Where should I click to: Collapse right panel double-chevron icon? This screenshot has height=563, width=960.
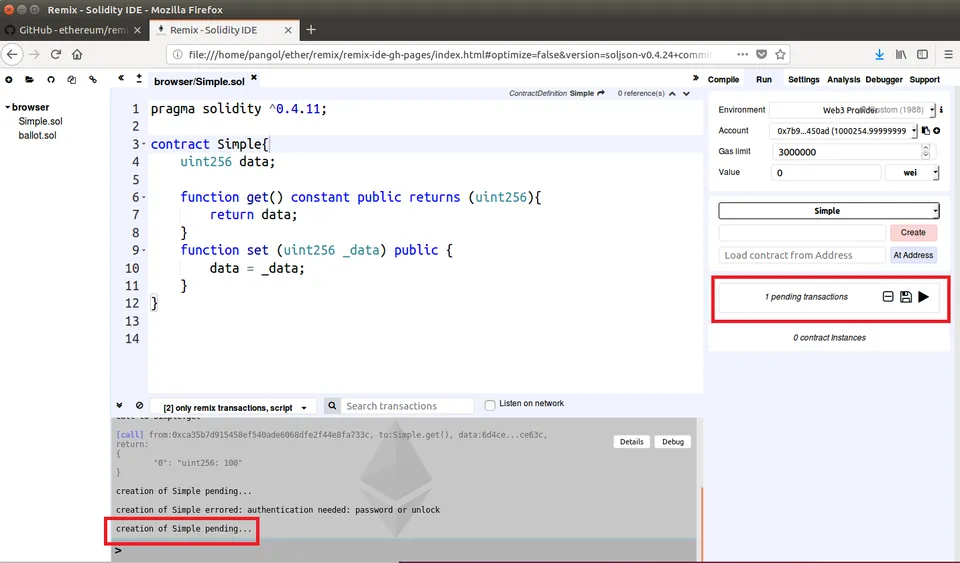click(696, 78)
